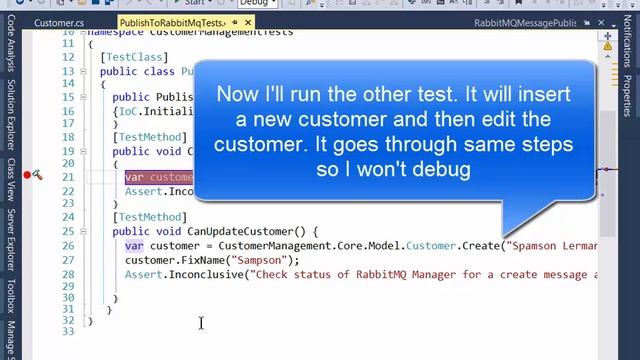The width and height of the screenshot is (640, 360).
Task: Click the CanUpdateCustomer method name
Action: click(x=240, y=231)
